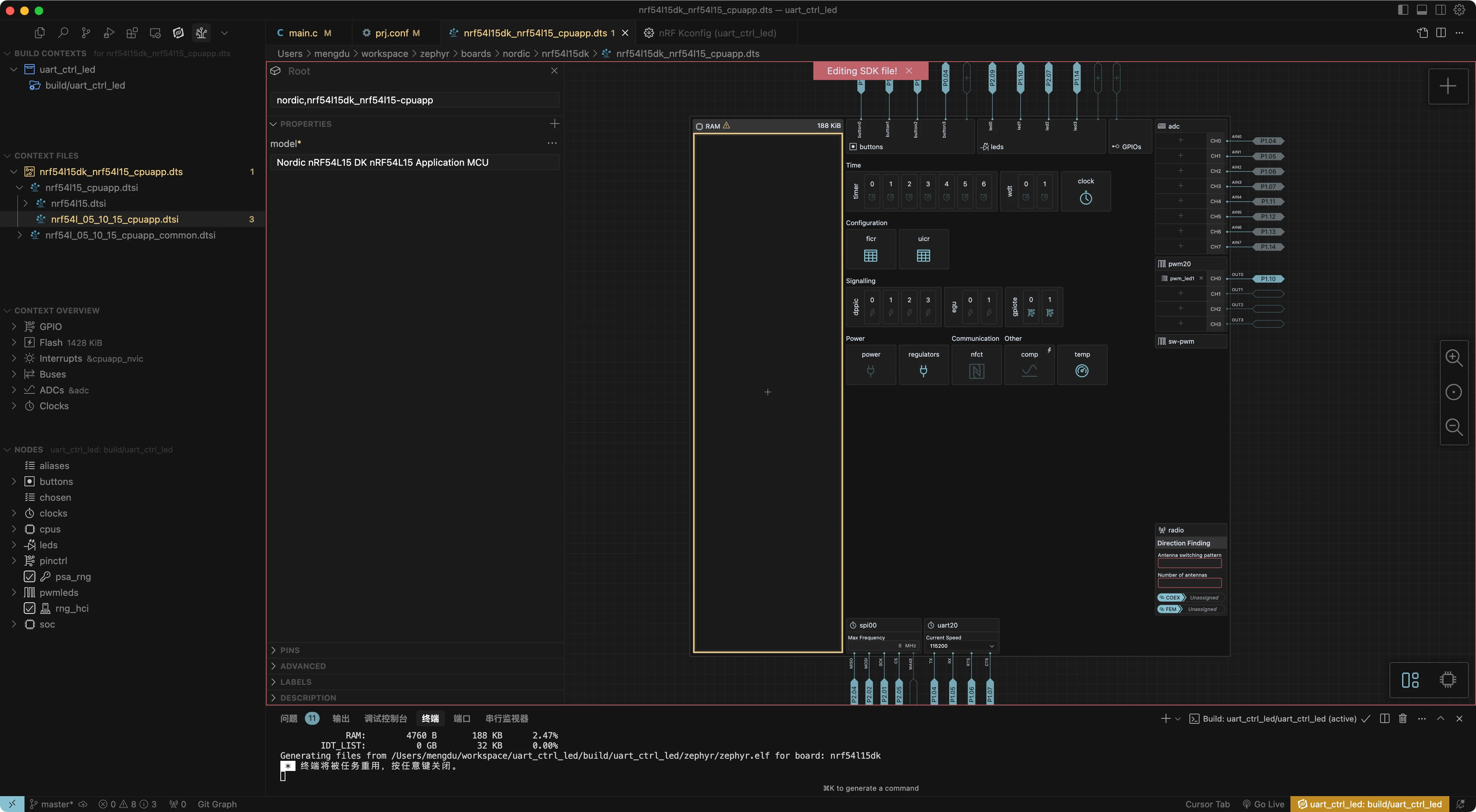Click the Search icon in activity bar
Screen dimensions: 1476x812
coord(63,33)
